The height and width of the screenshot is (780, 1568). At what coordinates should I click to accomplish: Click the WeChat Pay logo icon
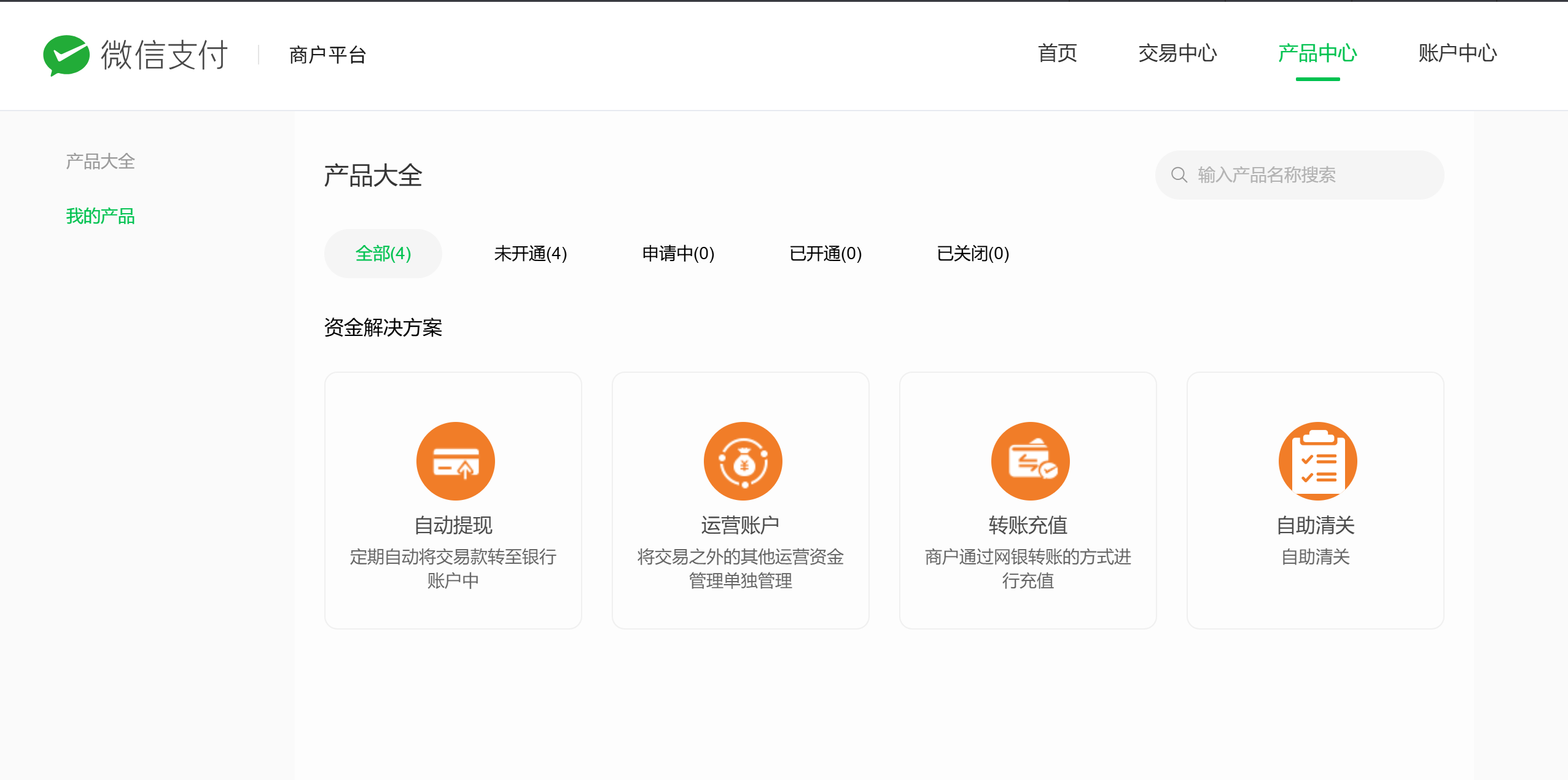click(66, 55)
